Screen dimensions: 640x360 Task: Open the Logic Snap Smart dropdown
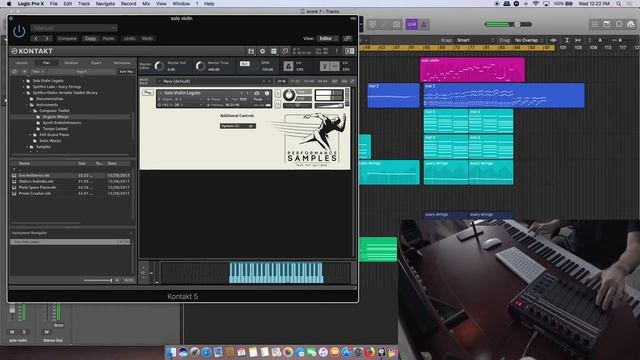tap(476, 40)
